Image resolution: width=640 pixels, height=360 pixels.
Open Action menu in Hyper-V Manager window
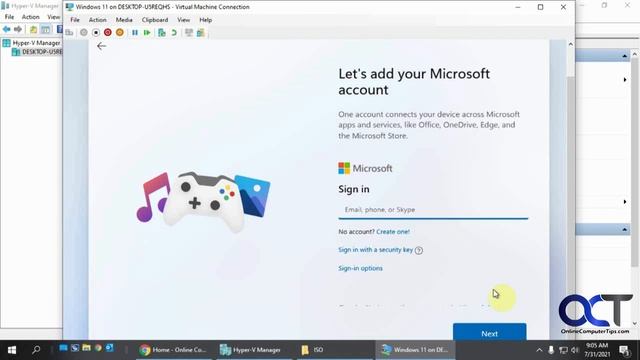coord(30,17)
